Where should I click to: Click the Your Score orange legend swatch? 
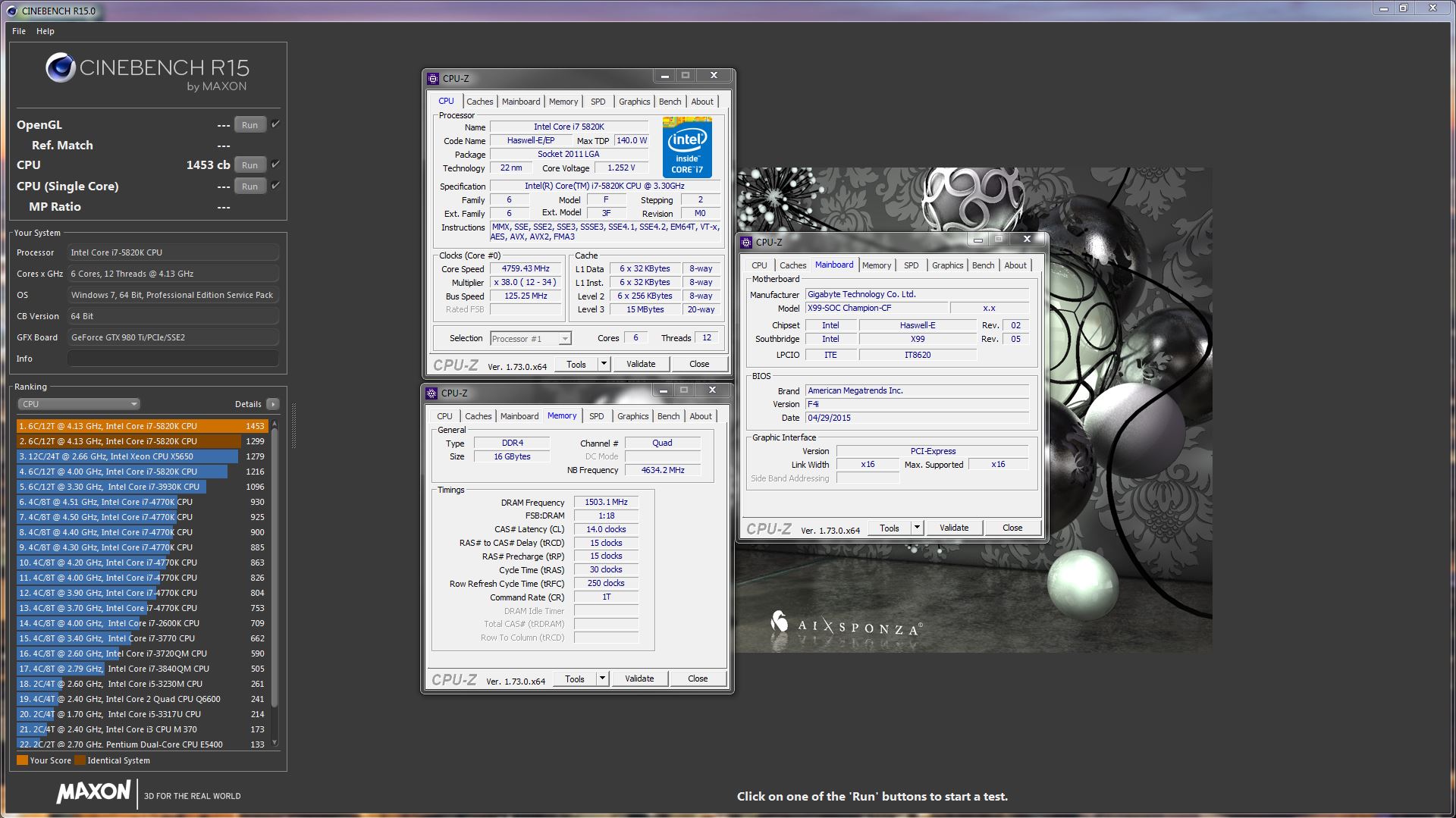[22, 760]
